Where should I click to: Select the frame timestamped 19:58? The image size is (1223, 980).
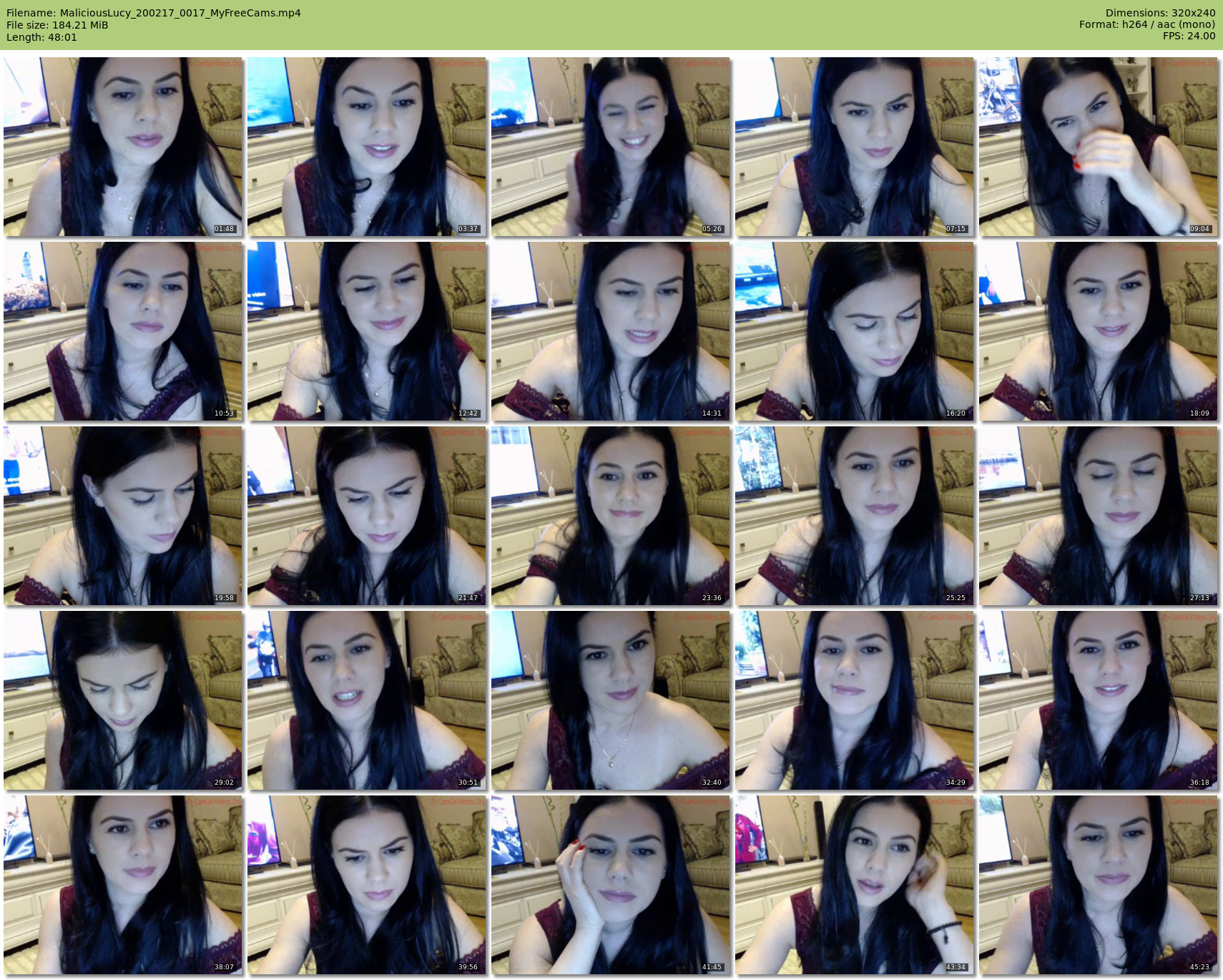tap(123, 516)
